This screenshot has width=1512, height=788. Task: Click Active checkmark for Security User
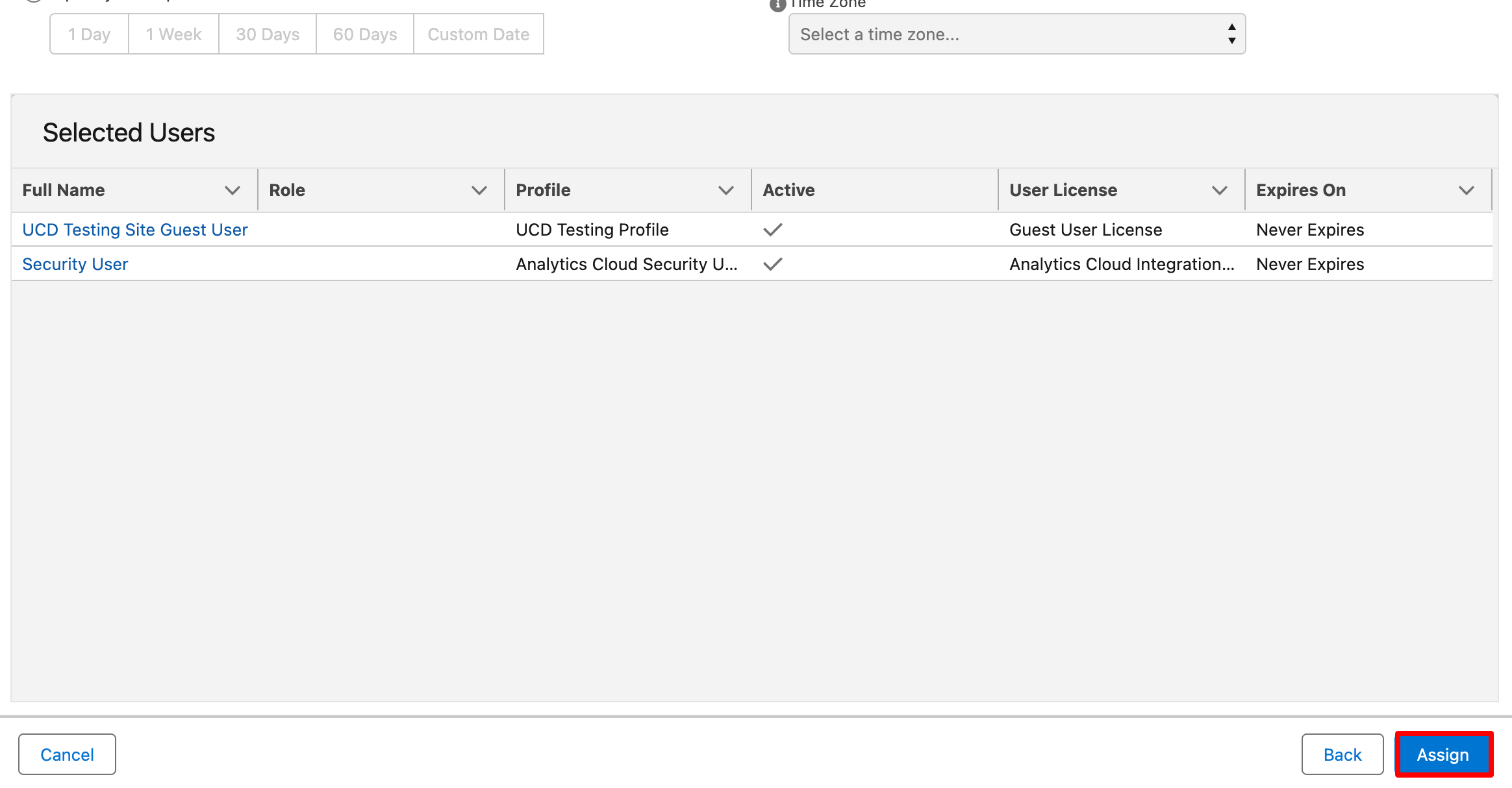tap(772, 264)
